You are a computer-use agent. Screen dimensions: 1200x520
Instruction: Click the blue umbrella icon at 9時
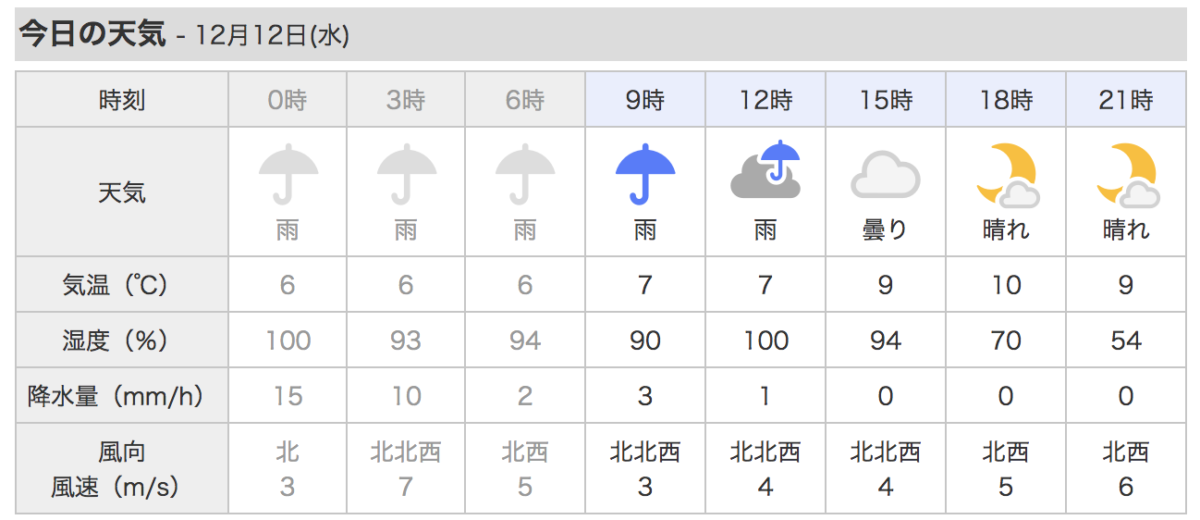pos(645,174)
